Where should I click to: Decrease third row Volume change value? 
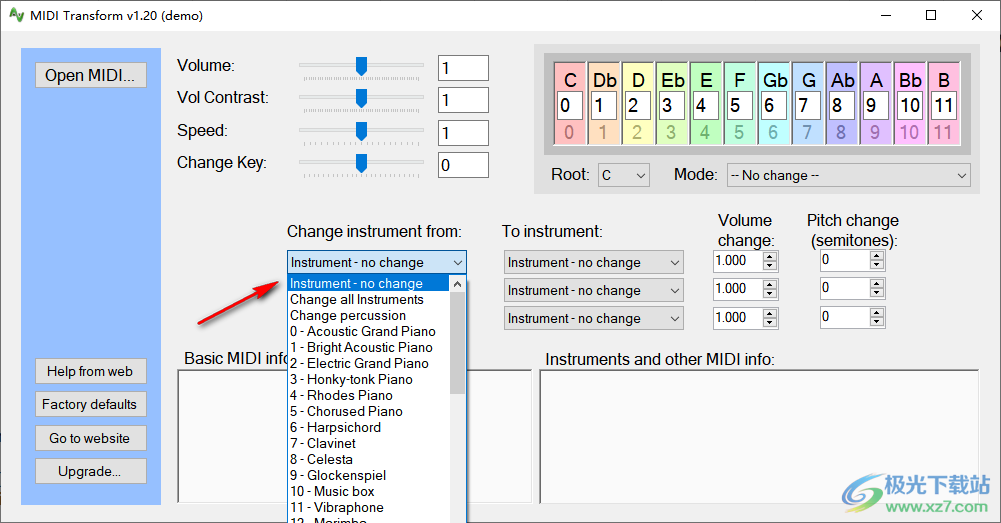[770, 322]
